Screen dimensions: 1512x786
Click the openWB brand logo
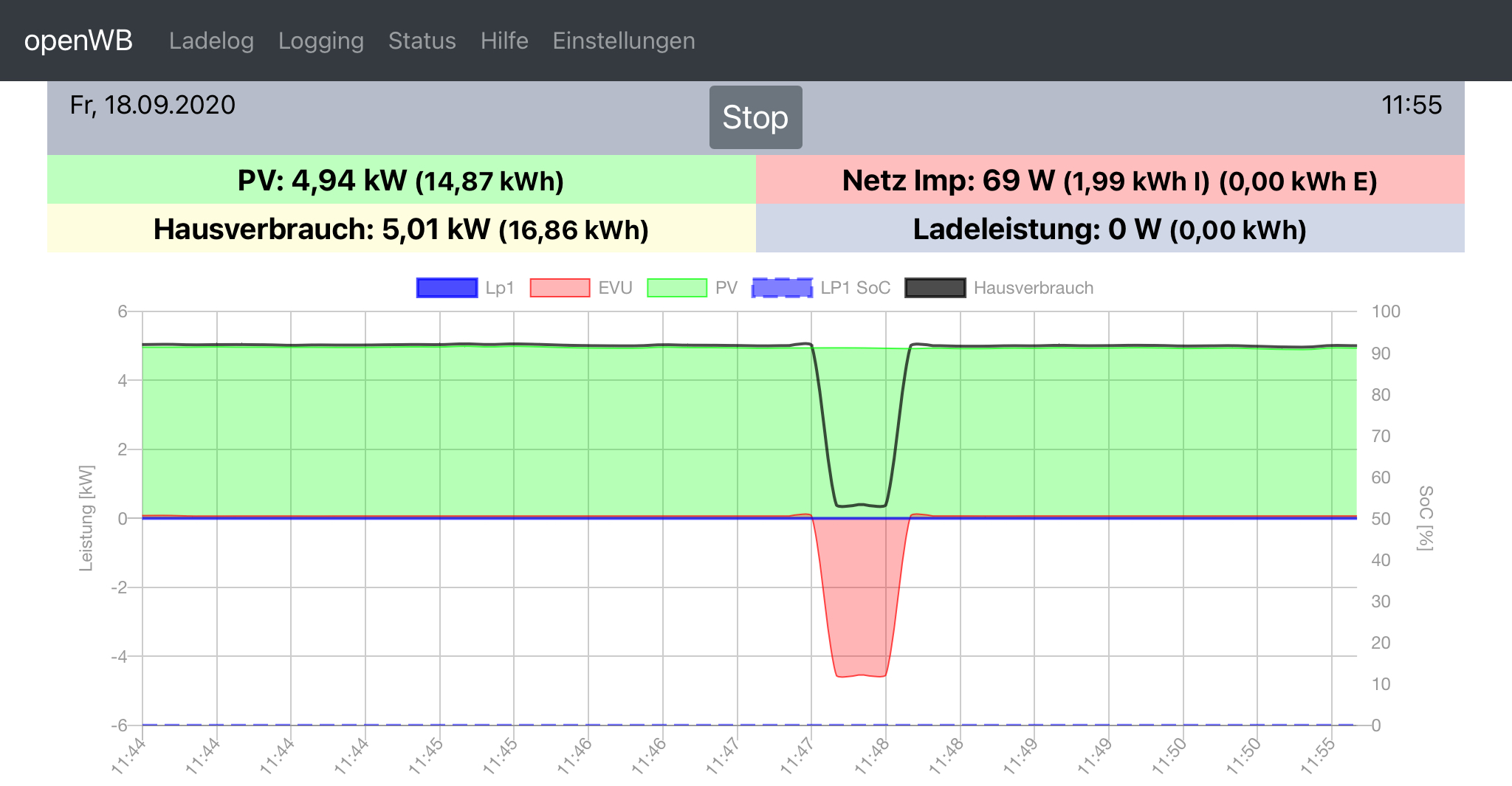point(78,41)
